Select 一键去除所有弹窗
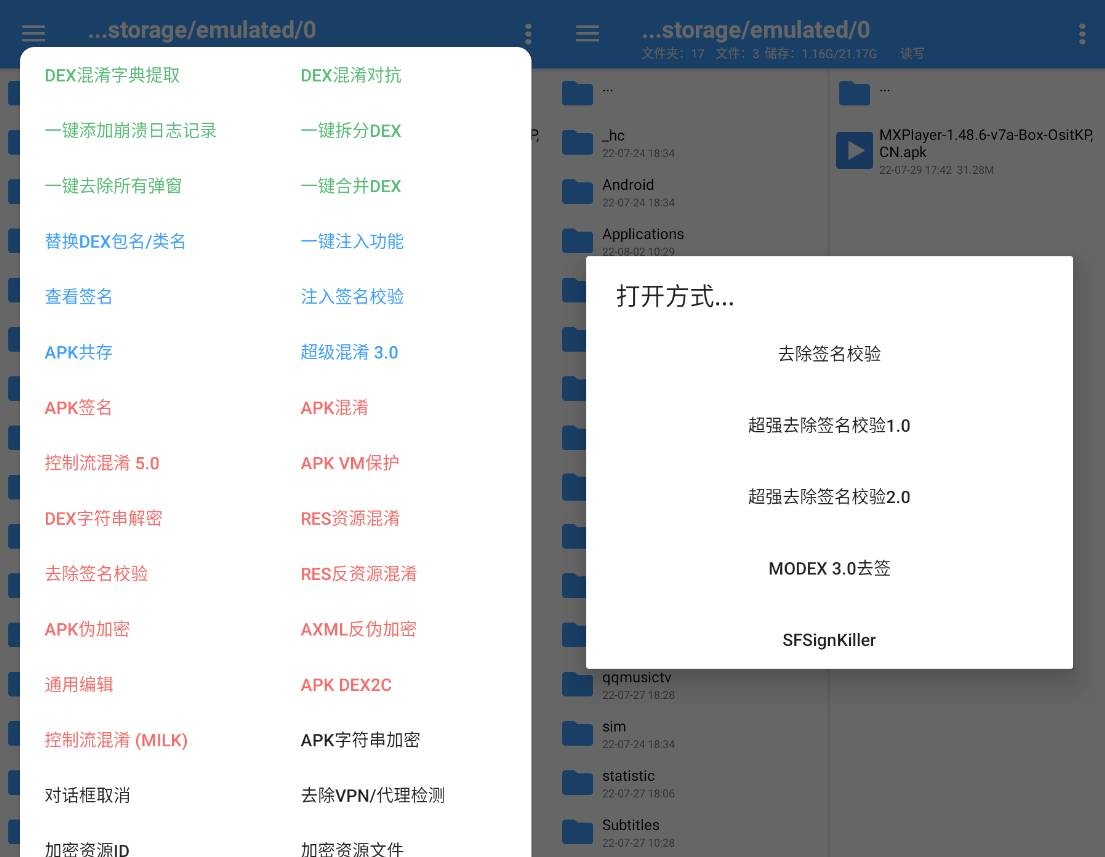 pos(113,186)
